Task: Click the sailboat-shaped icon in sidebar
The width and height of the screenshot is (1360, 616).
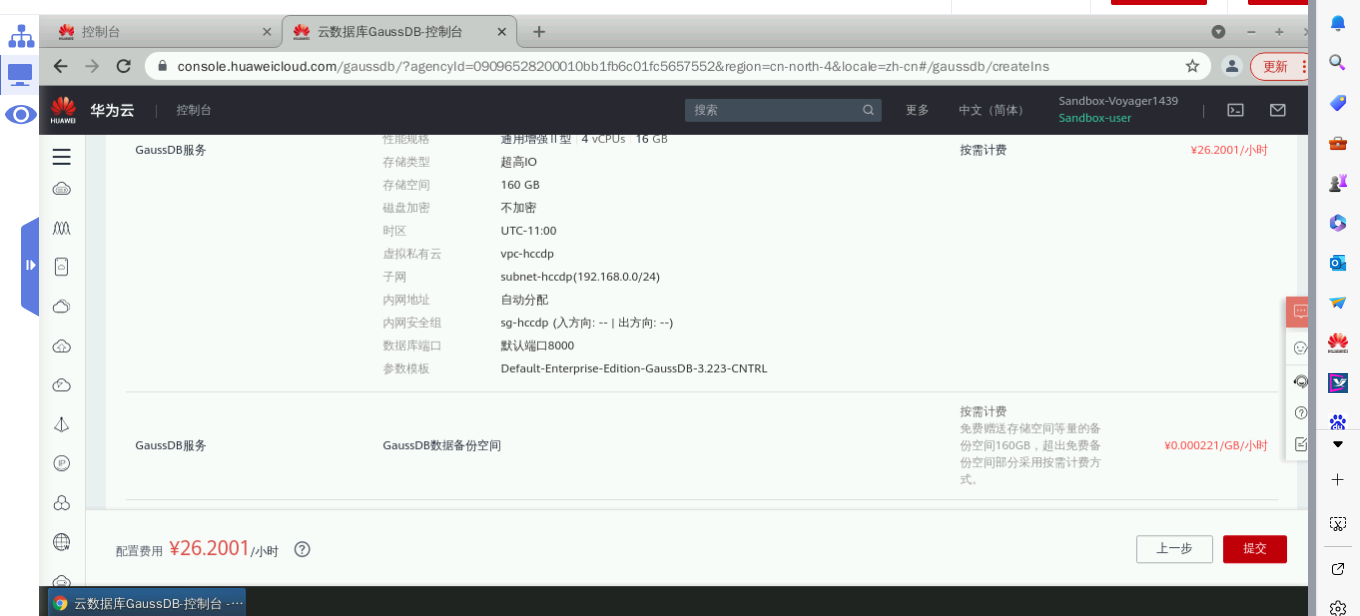Action: [x=61, y=424]
